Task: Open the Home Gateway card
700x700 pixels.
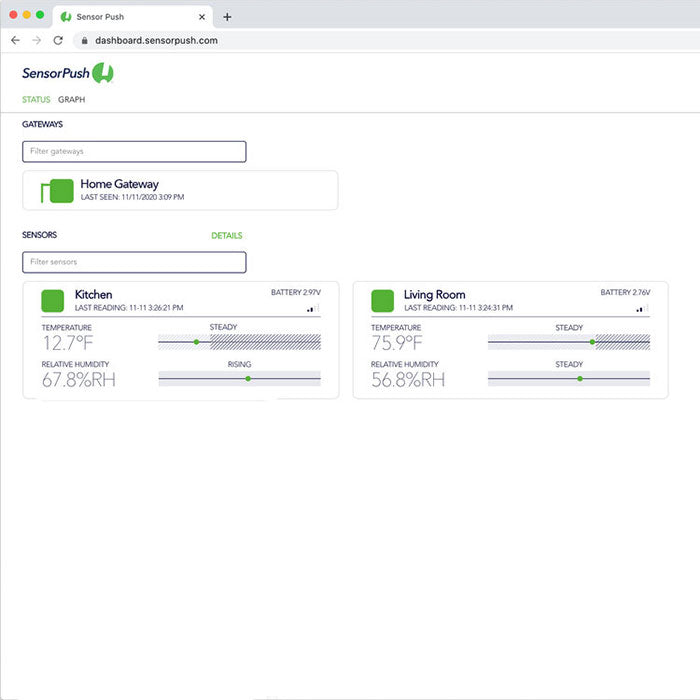Action: (x=180, y=190)
